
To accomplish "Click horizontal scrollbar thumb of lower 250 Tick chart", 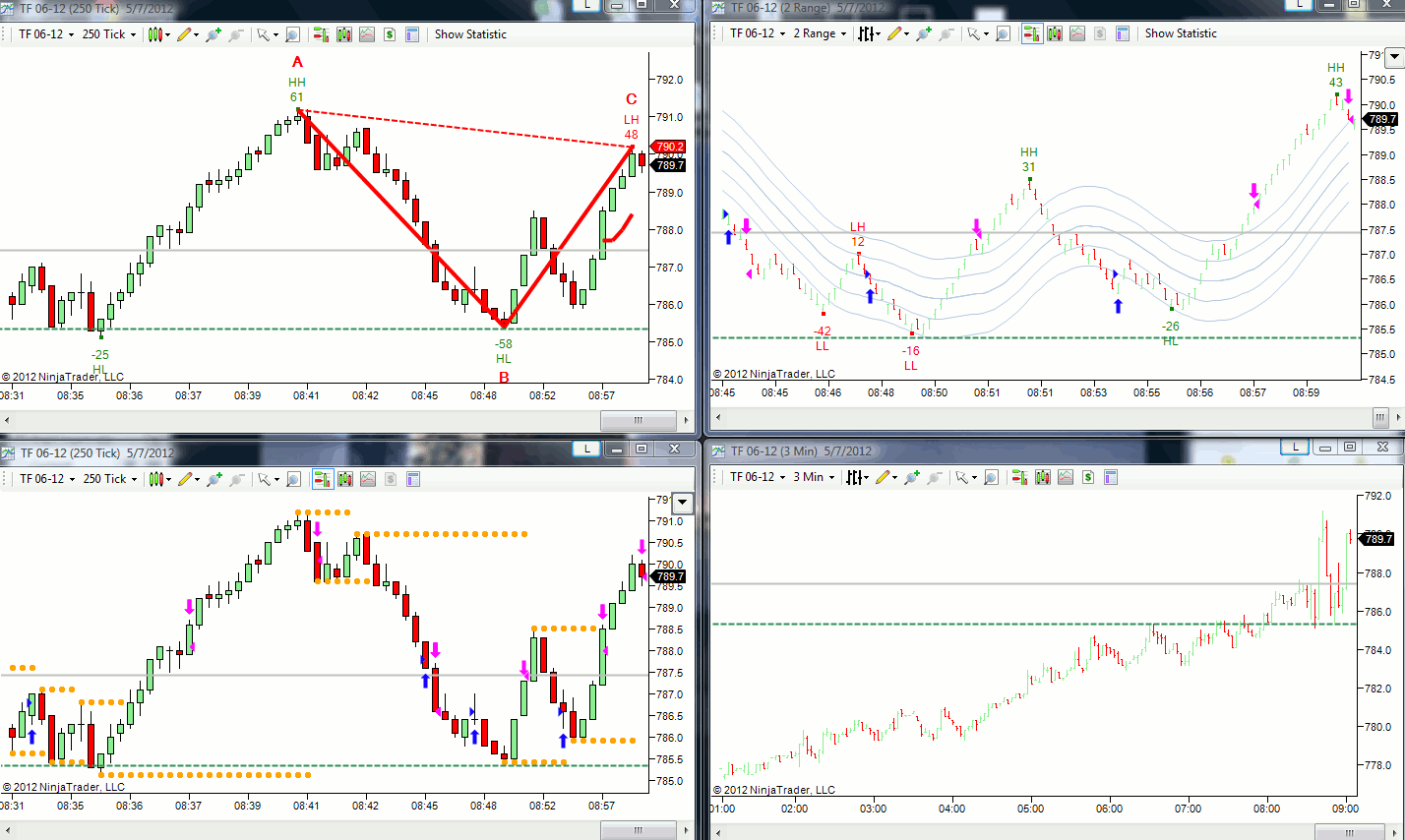I will [638, 830].
